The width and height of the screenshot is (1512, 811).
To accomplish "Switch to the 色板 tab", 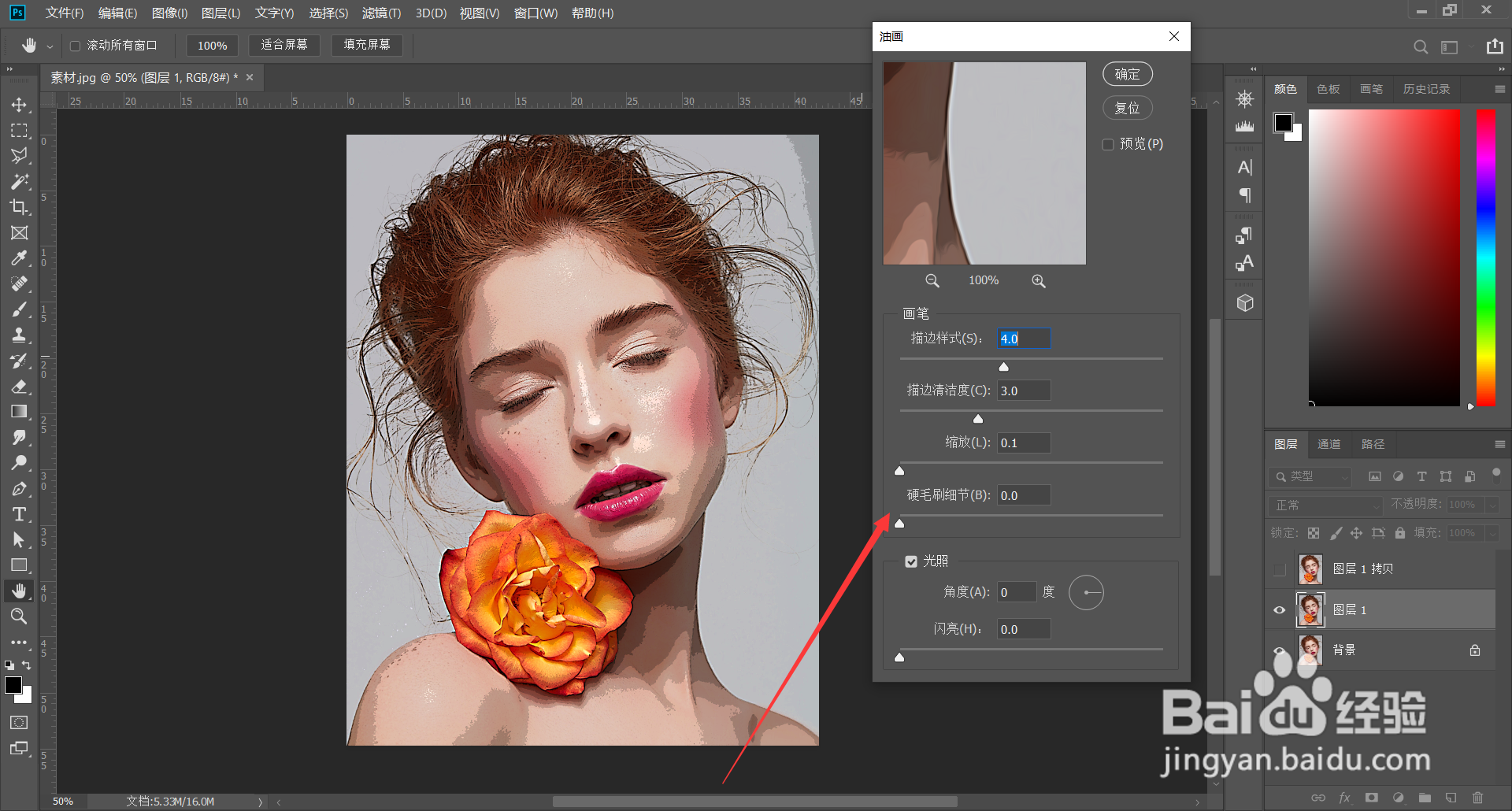I will 1329,90.
